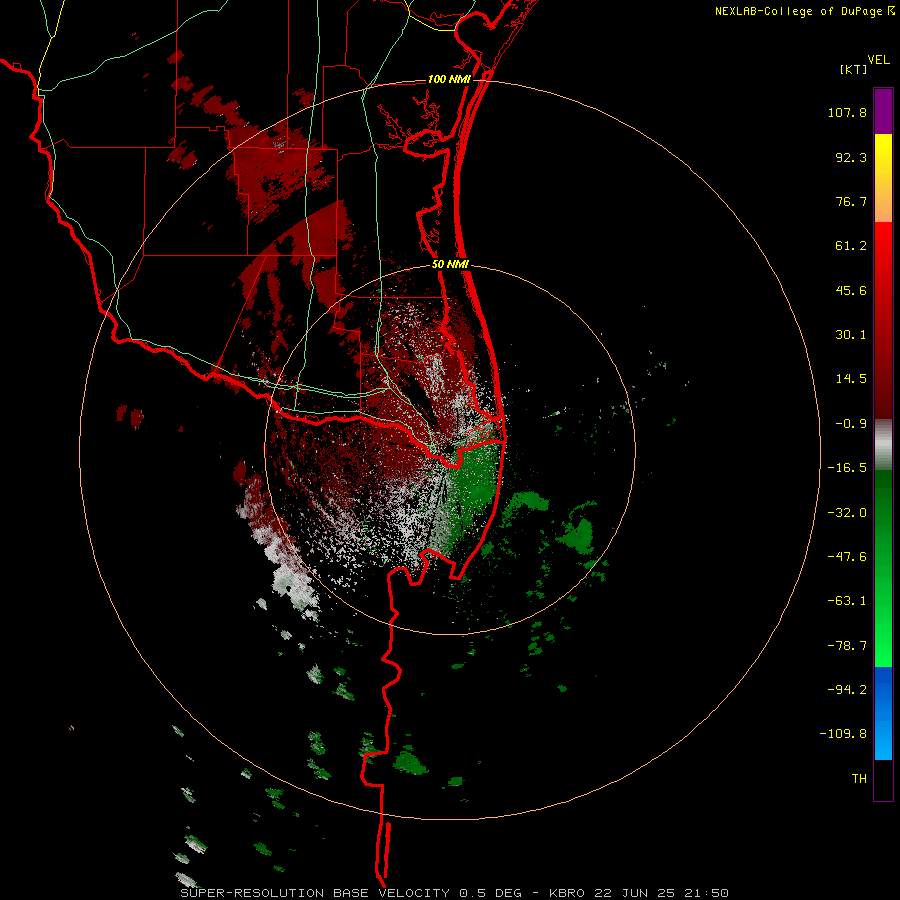Click the -32.0 legend value
The height and width of the screenshot is (900, 900).
(847, 513)
